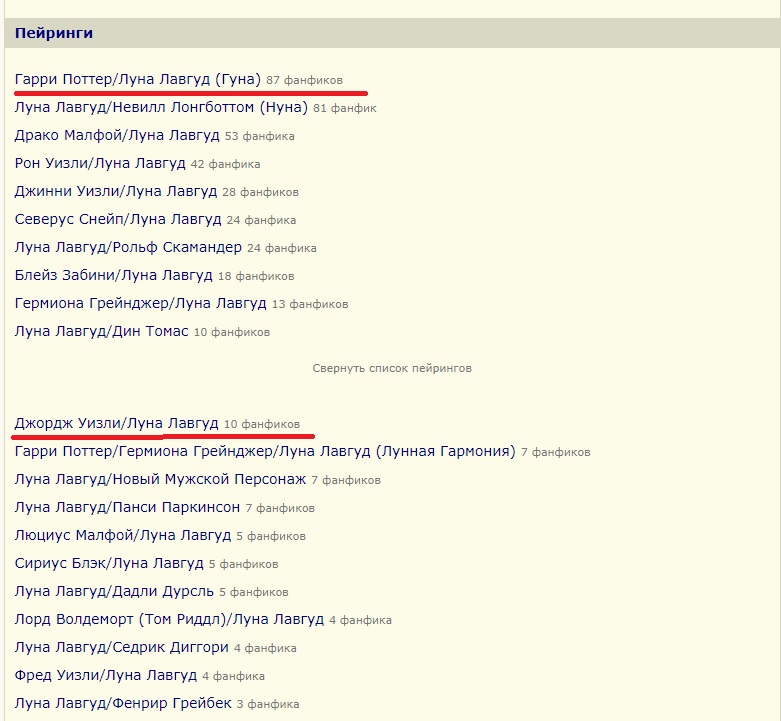The image size is (781, 721).
Task: Open the Луна Лавгуд/Невилл Лонгботтом (Нуна) pairing
Action: (161, 108)
